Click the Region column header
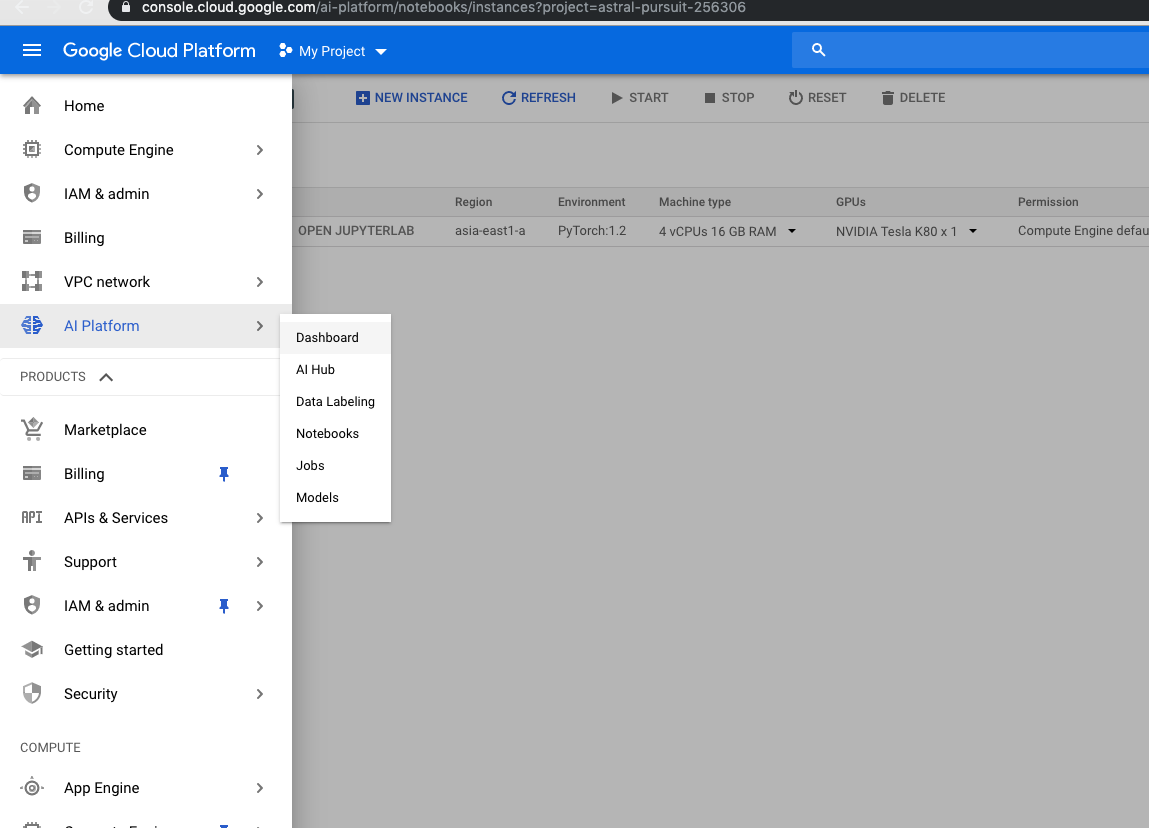 pos(473,202)
